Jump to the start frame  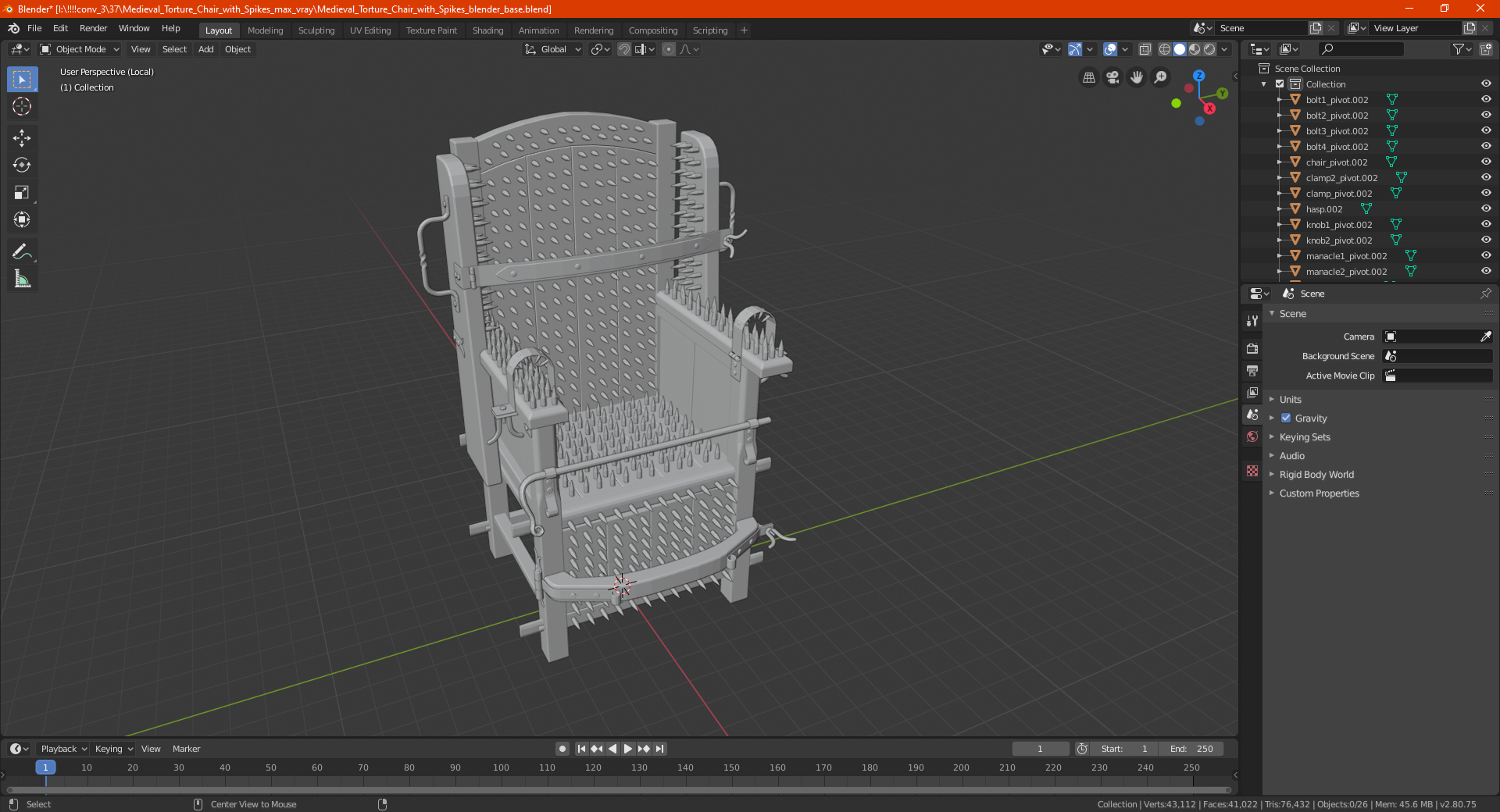tap(581, 749)
